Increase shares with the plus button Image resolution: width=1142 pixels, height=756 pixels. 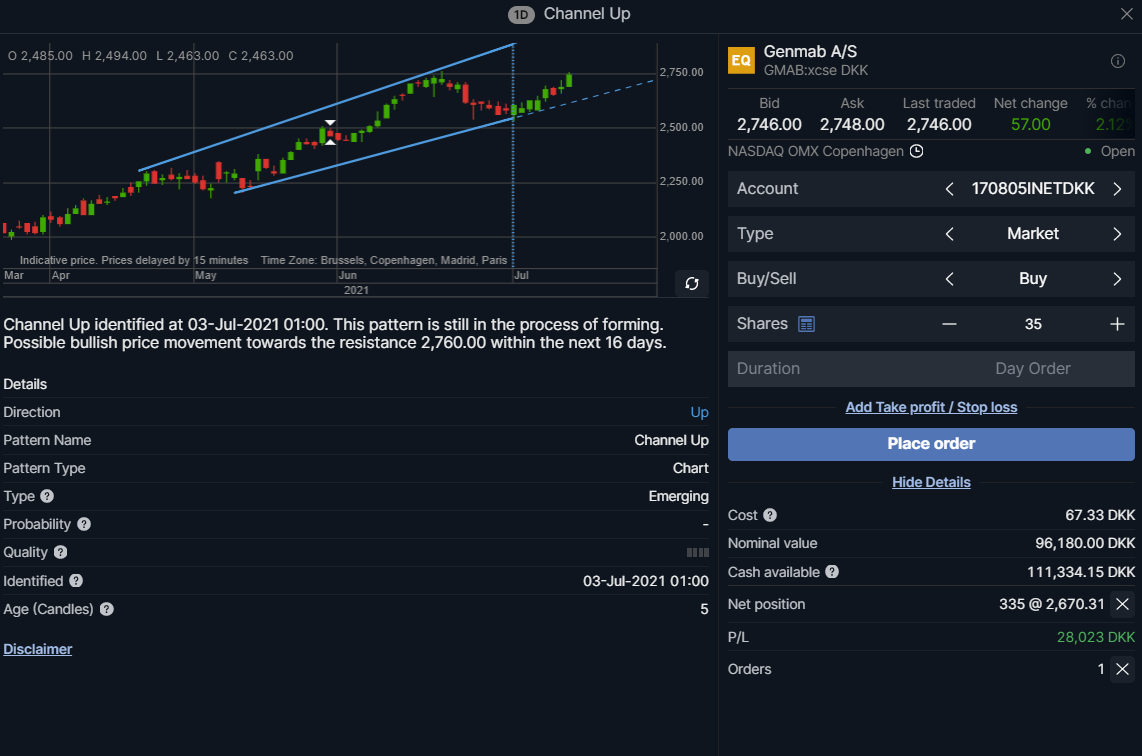(1117, 324)
